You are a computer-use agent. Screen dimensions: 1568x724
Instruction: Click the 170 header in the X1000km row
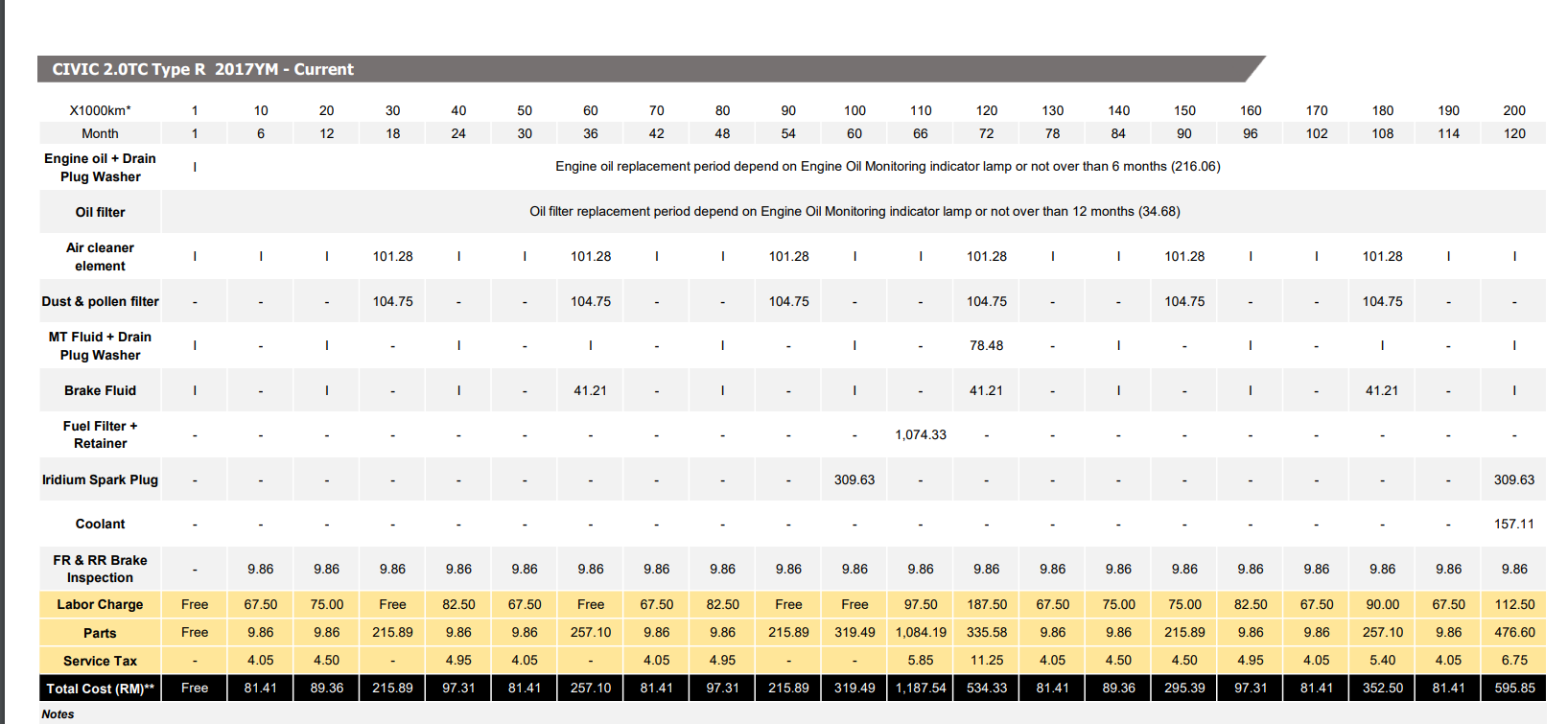point(1317,110)
